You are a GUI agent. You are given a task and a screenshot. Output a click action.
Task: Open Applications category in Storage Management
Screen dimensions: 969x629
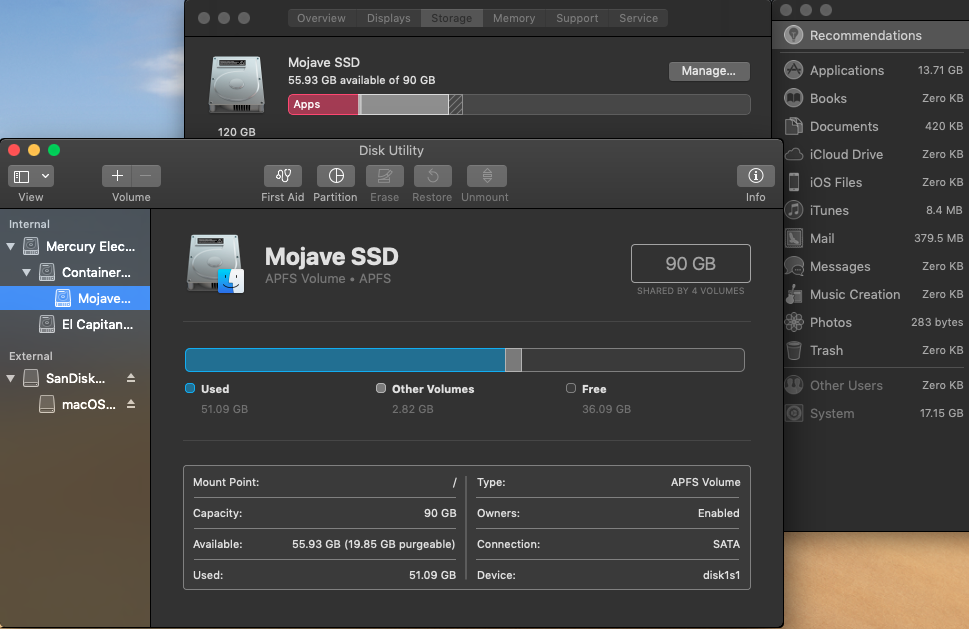tap(873, 70)
